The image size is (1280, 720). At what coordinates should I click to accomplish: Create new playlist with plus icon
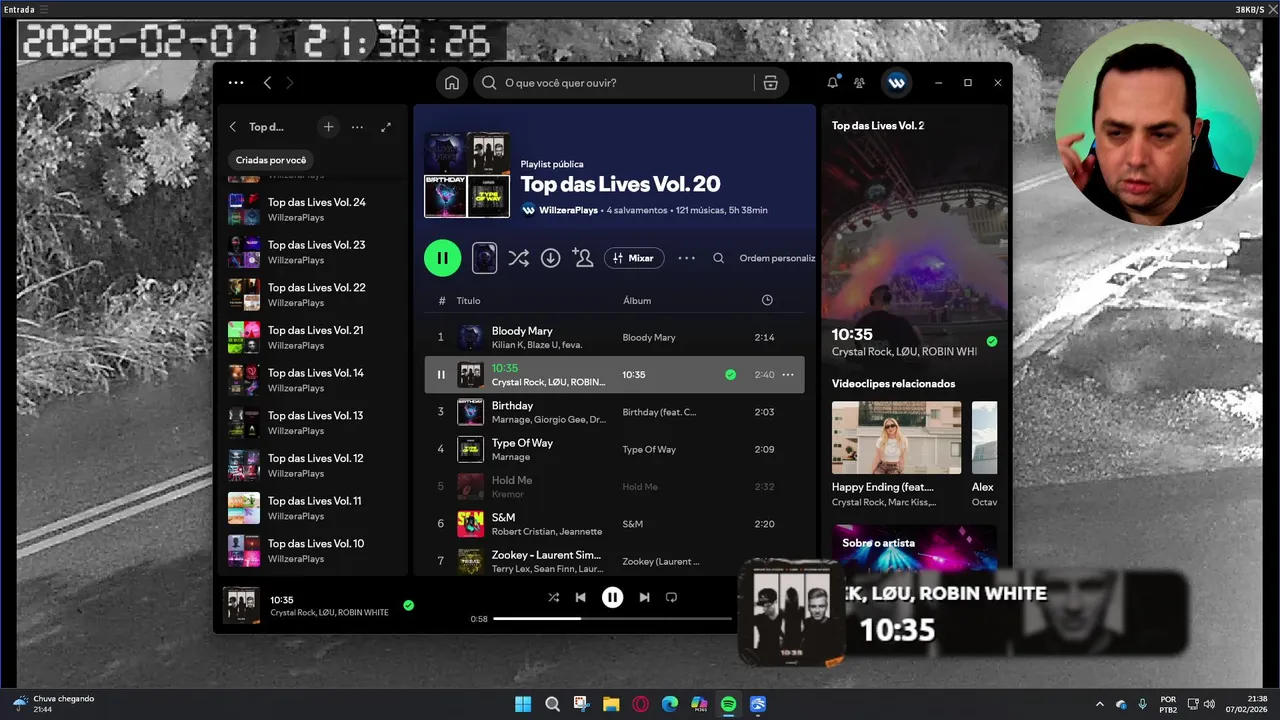(x=328, y=127)
